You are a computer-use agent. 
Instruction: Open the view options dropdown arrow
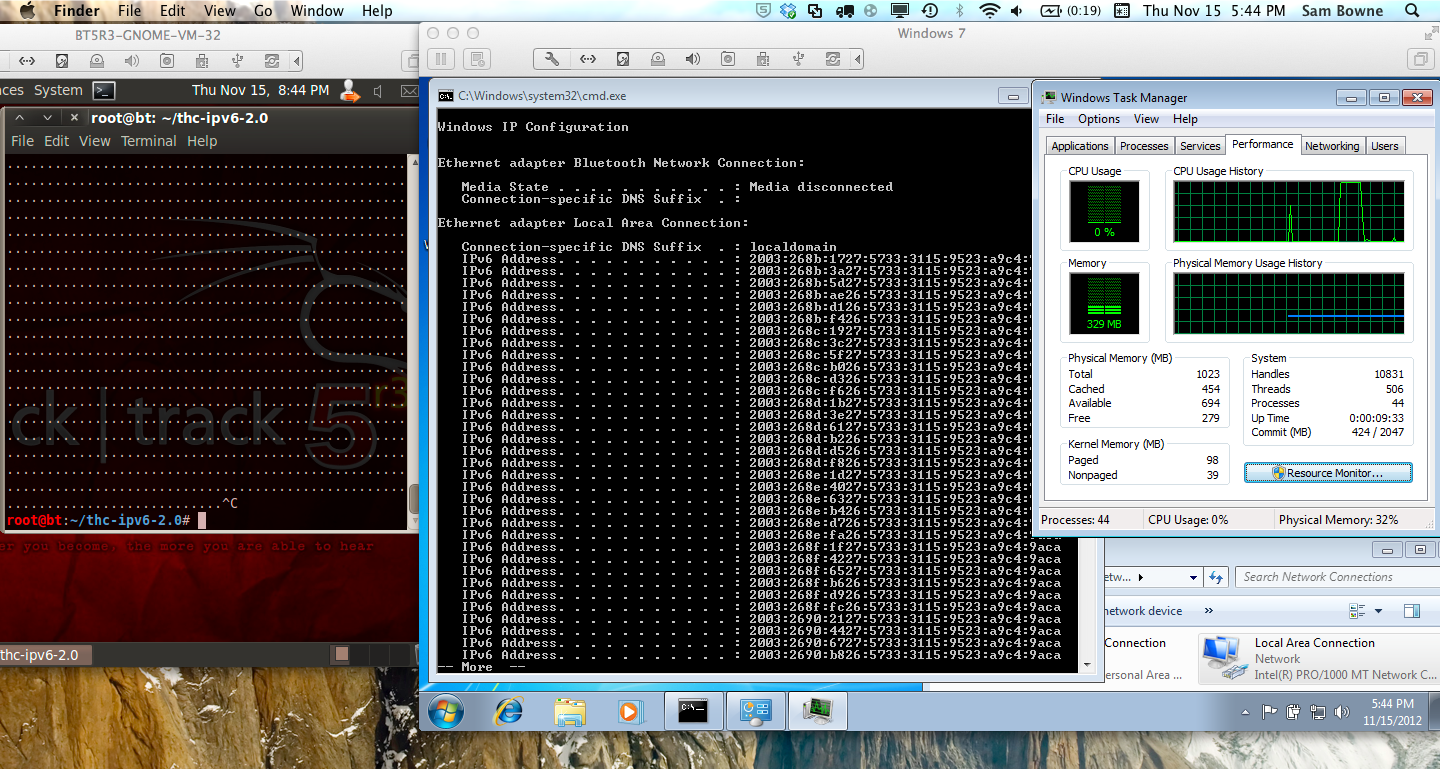coord(1378,611)
